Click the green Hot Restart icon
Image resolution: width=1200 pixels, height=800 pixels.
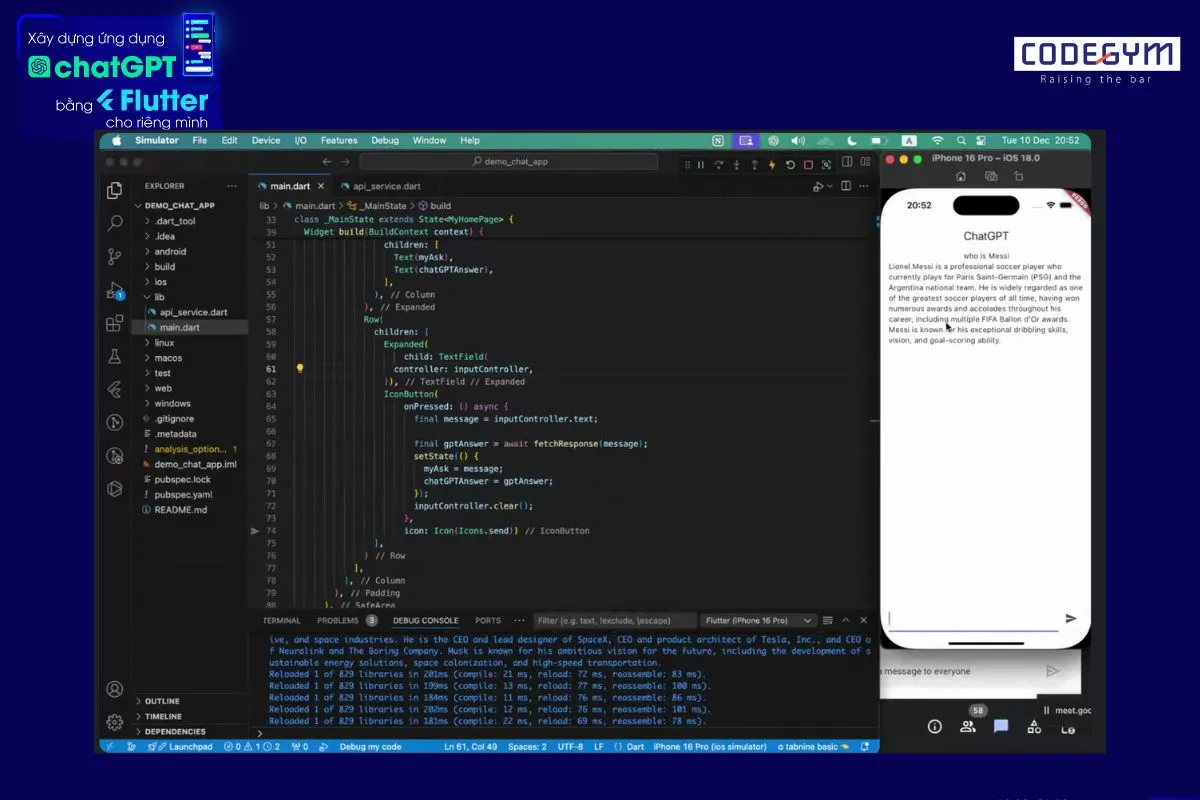point(790,165)
